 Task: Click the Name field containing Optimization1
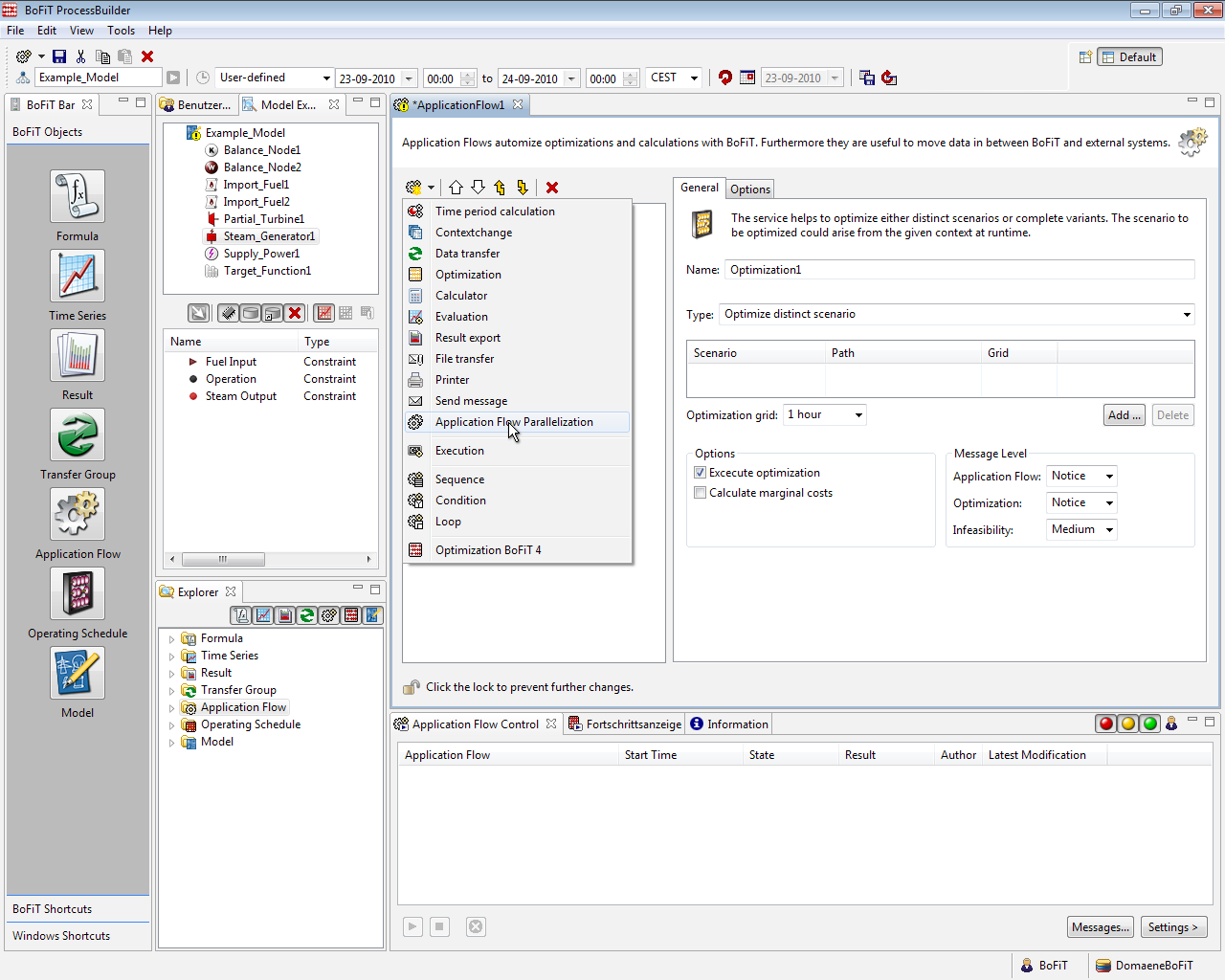pyautogui.click(x=960, y=270)
